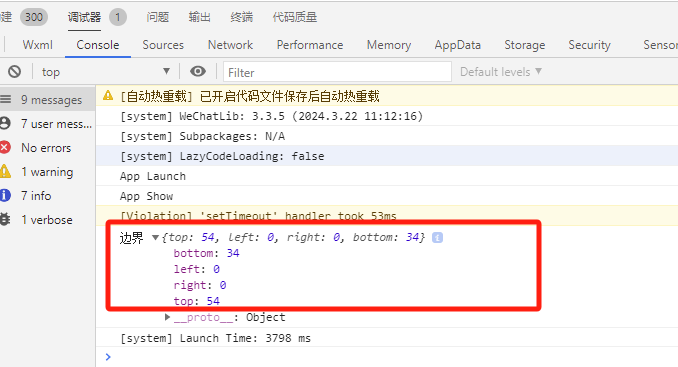Open the 输出 panel tab
Image resolution: width=678 pixels, height=367 pixels.
[199, 17]
